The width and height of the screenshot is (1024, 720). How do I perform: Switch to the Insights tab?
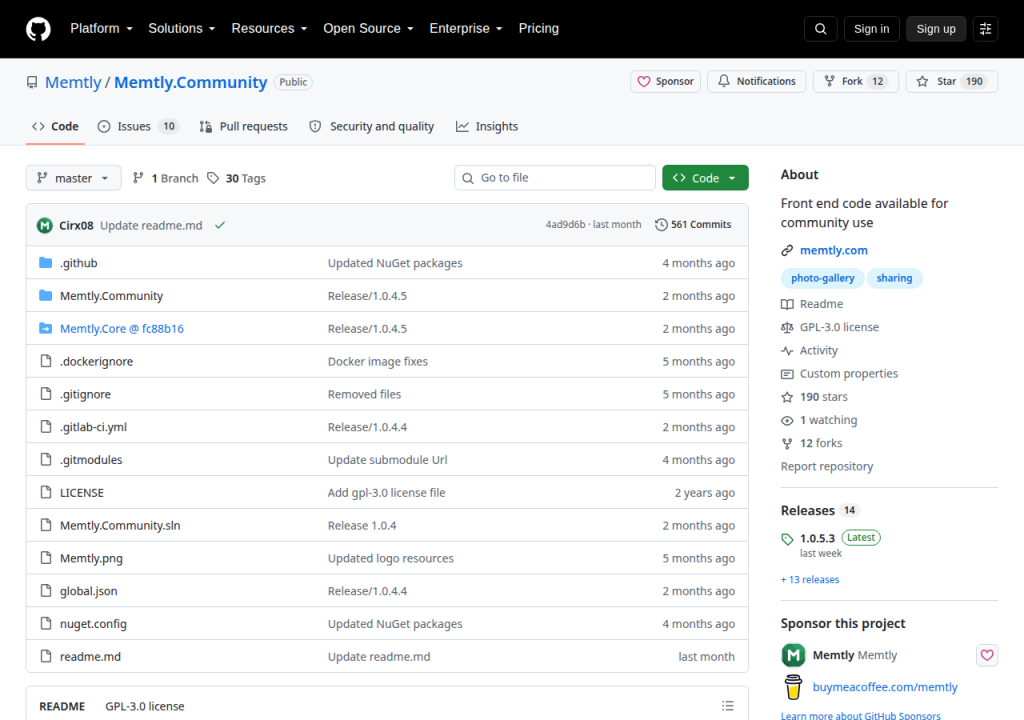(487, 126)
